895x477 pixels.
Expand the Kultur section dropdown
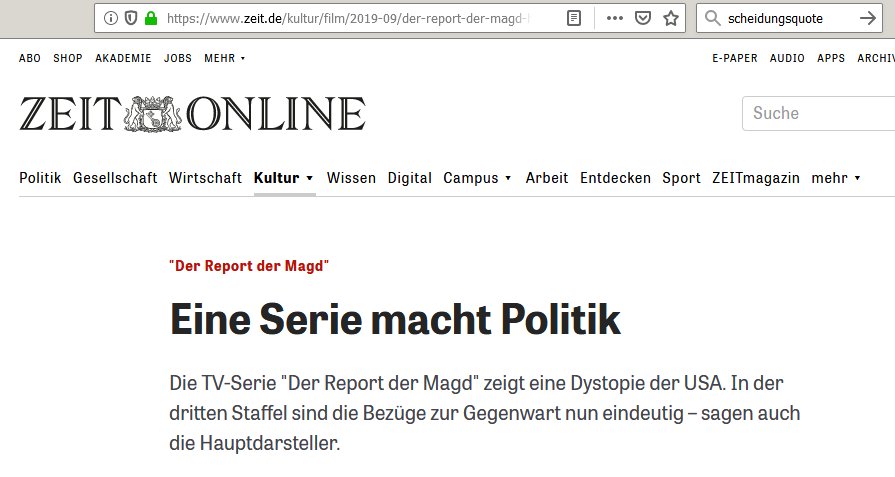click(x=310, y=178)
